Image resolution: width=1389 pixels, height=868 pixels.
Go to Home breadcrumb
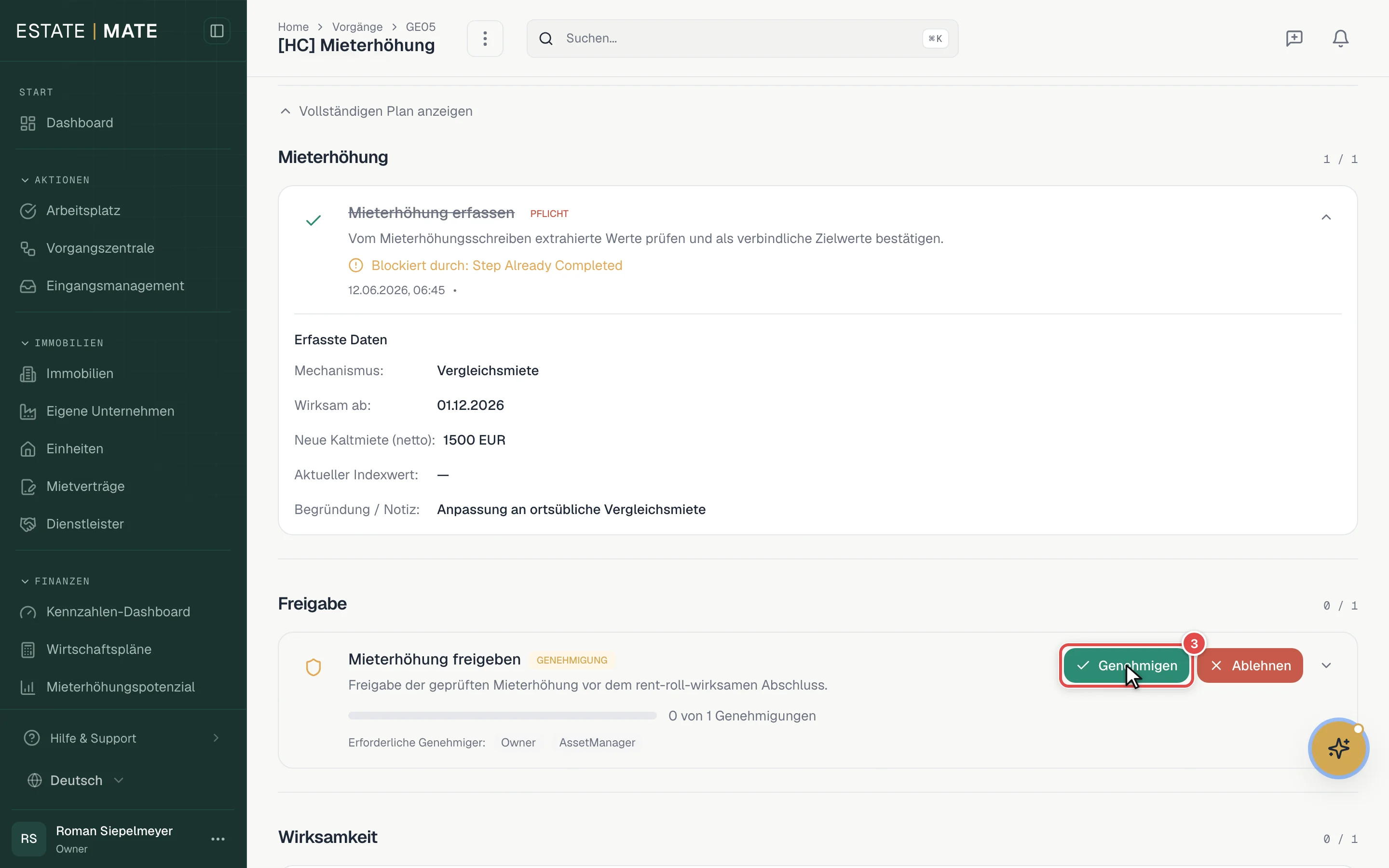[x=293, y=27]
